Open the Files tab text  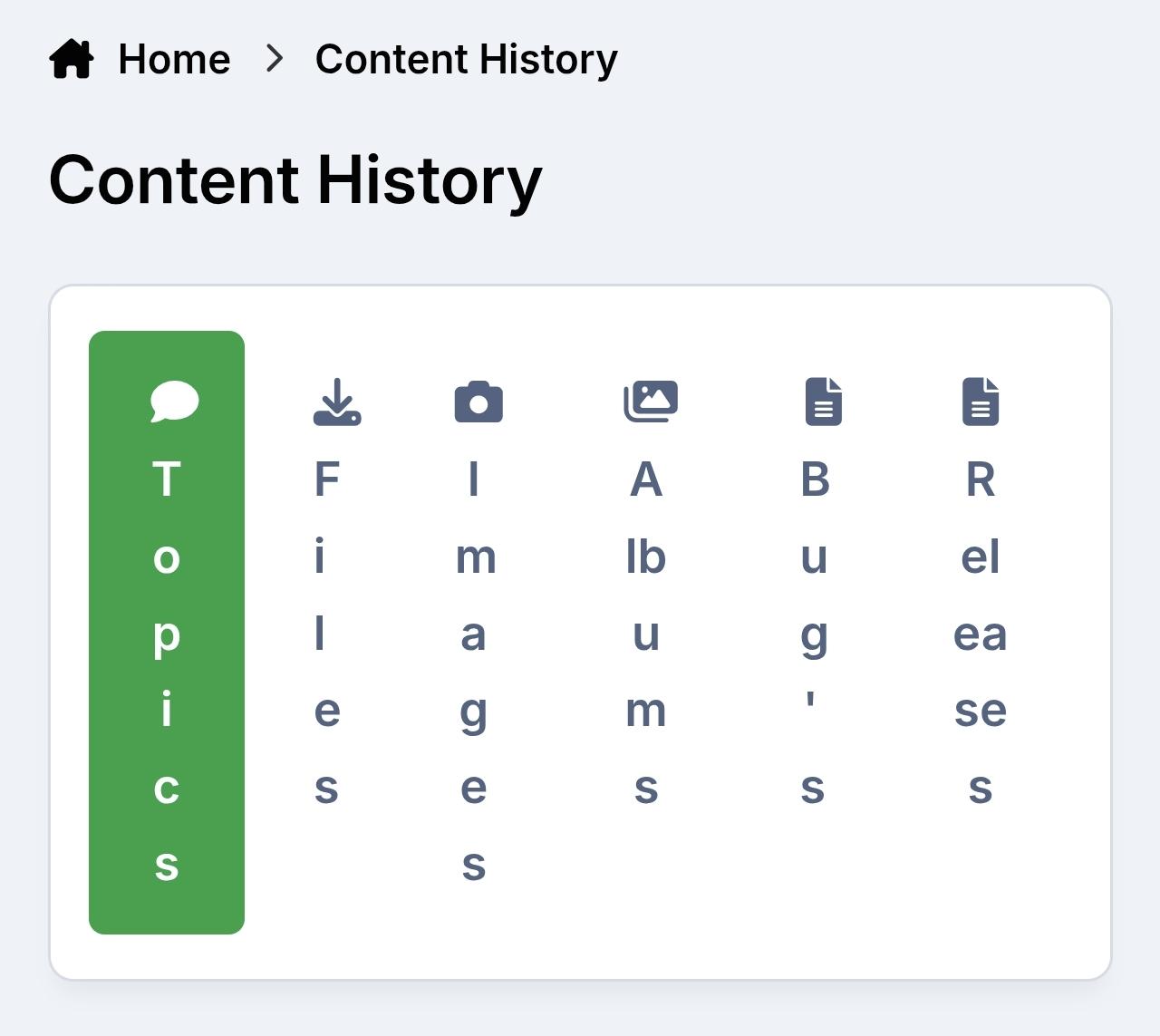[x=326, y=633]
